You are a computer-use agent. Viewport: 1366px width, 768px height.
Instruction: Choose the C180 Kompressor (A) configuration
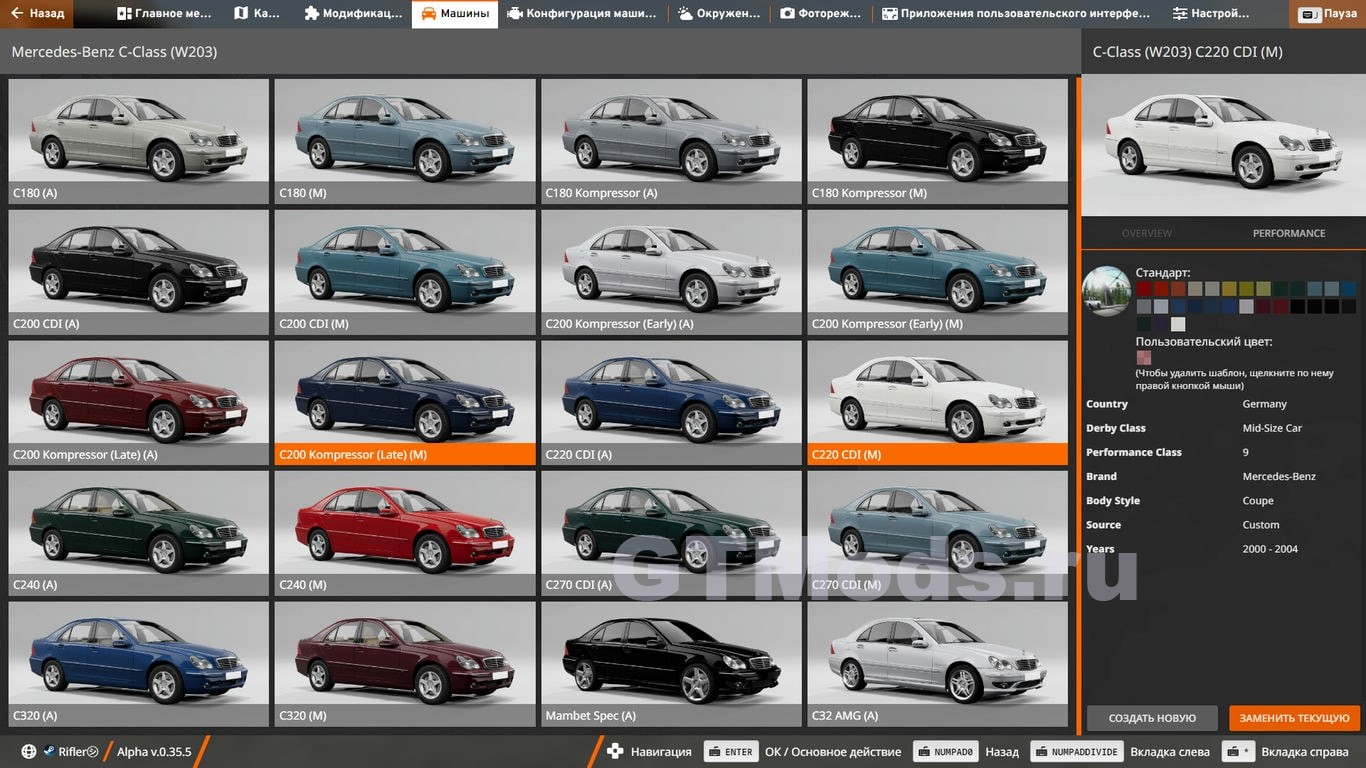pyautogui.click(x=671, y=141)
